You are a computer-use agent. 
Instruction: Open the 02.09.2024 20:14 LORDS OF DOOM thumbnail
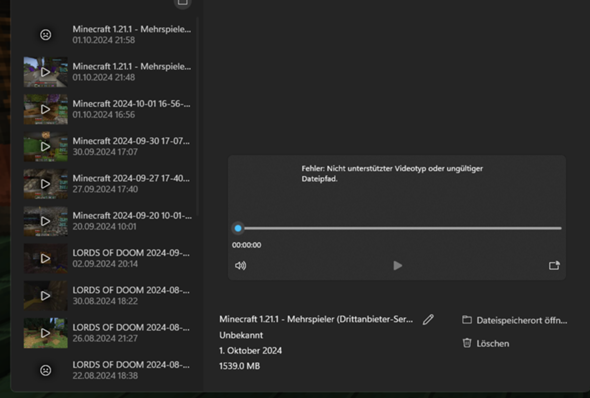(x=46, y=258)
